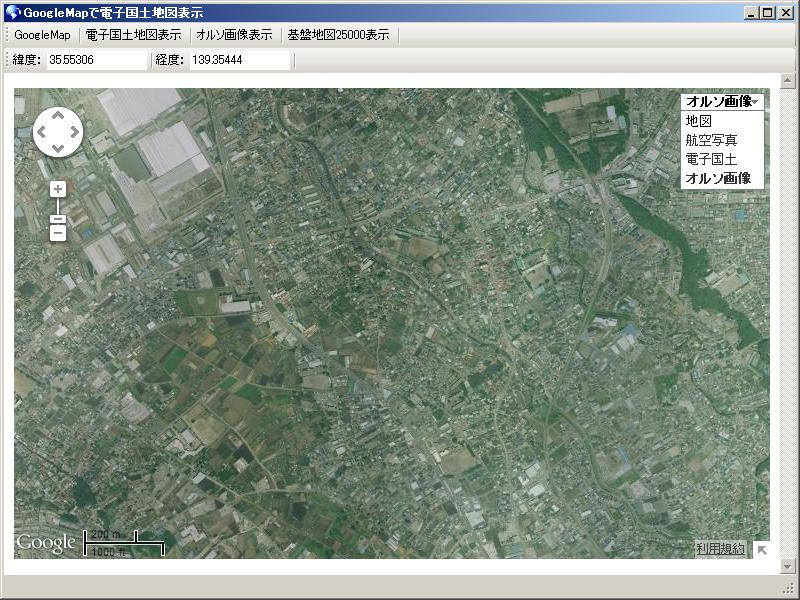800x600 pixels.
Task: Click the 基盤地図25000表示 toolbar item
Action: click(338, 33)
